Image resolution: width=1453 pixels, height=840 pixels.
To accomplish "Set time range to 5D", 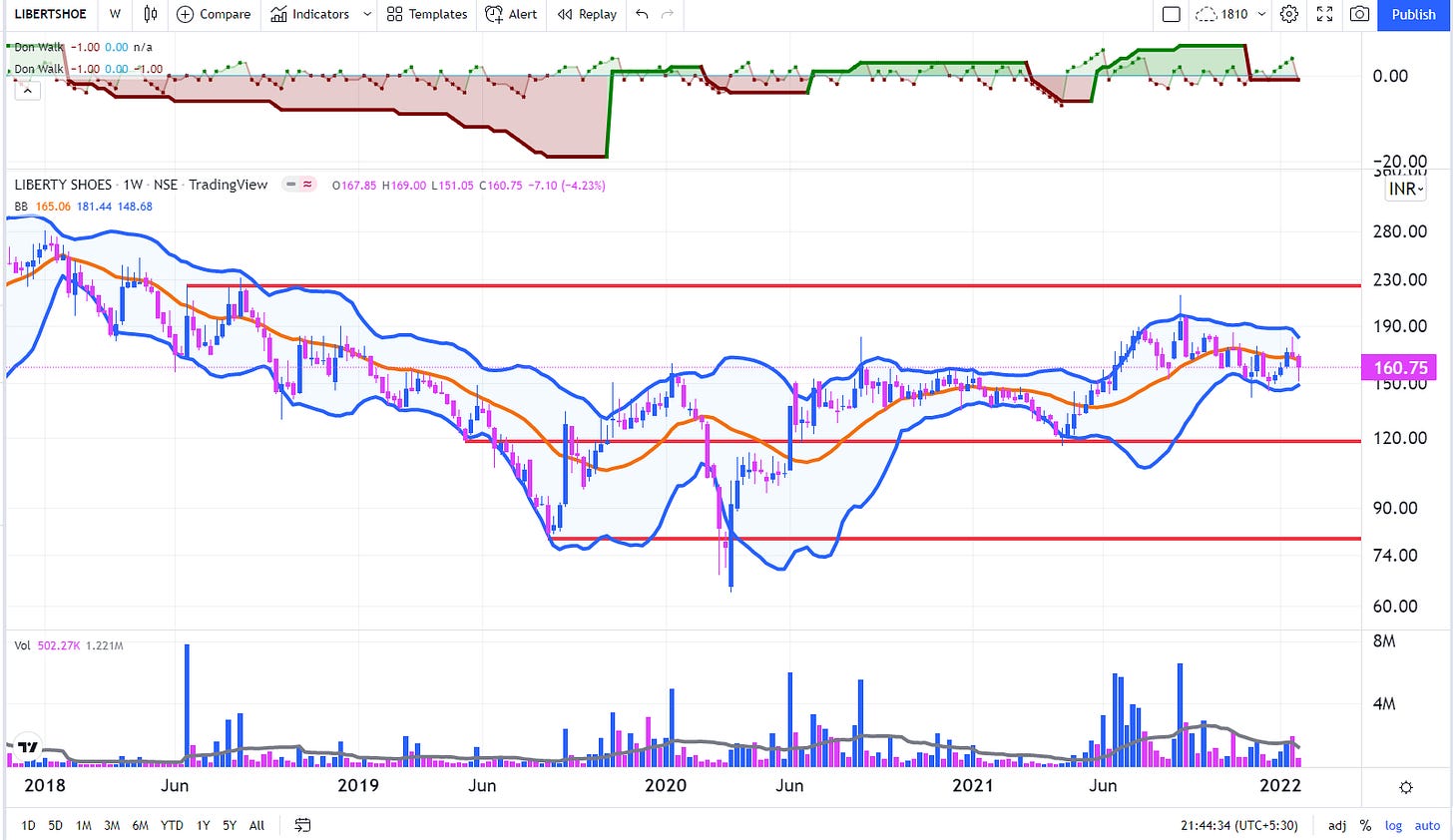I will (x=55, y=825).
